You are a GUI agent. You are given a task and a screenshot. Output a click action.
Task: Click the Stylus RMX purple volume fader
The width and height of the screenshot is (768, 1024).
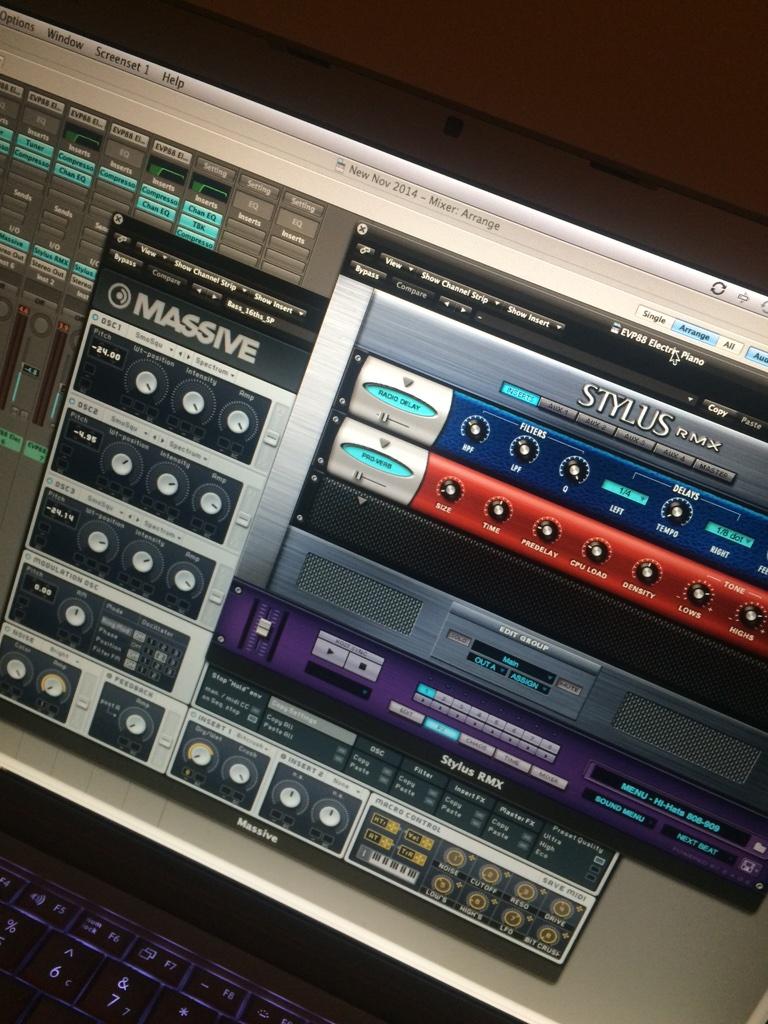point(263,628)
